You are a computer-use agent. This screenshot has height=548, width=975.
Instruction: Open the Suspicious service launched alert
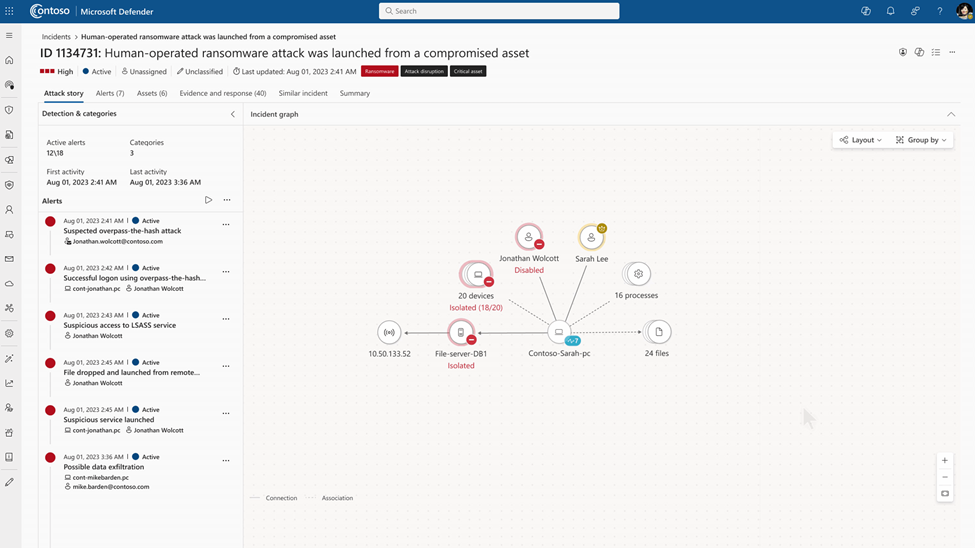click(108, 420)
